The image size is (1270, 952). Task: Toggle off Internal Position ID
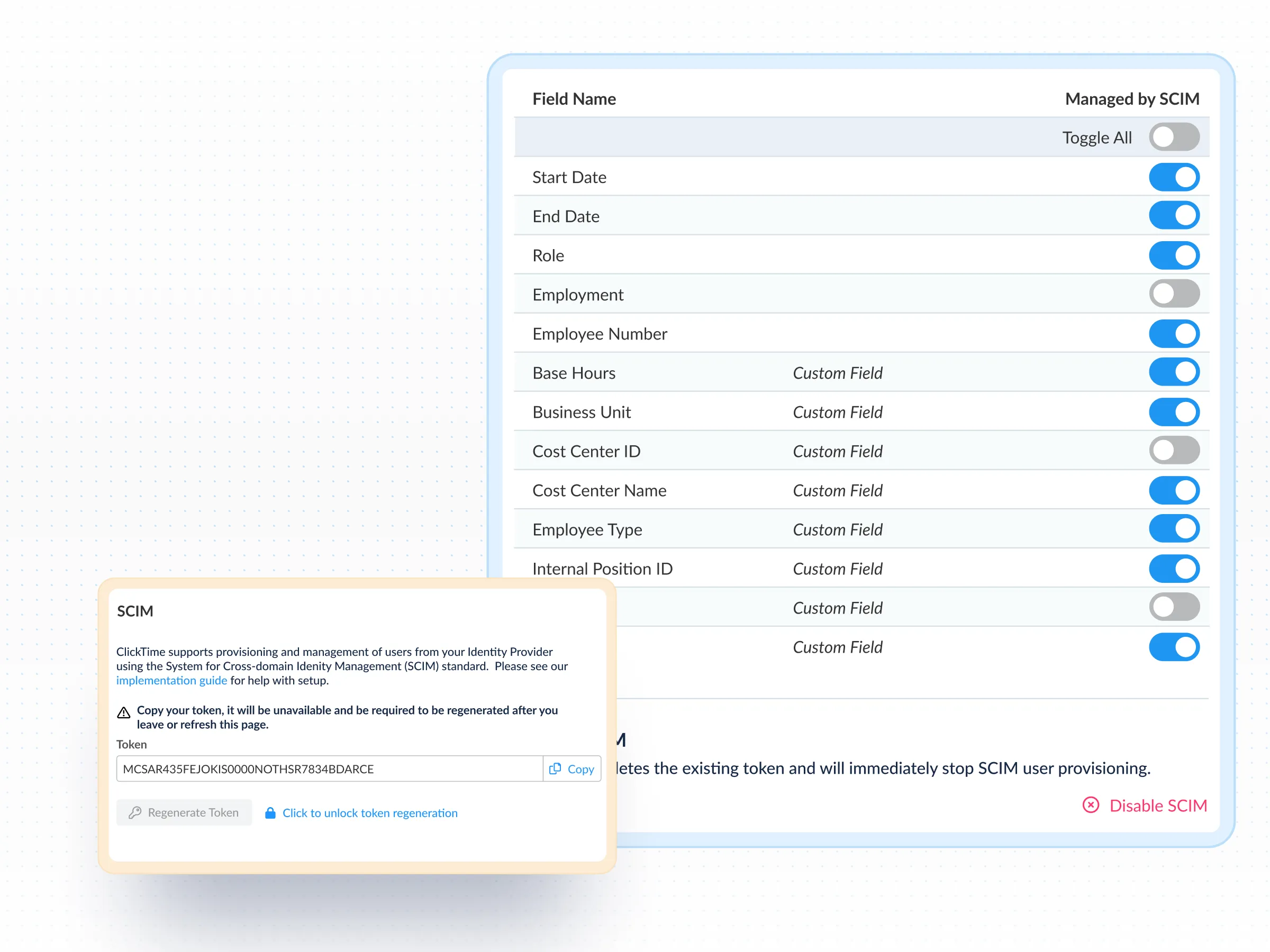[1174, 569]
